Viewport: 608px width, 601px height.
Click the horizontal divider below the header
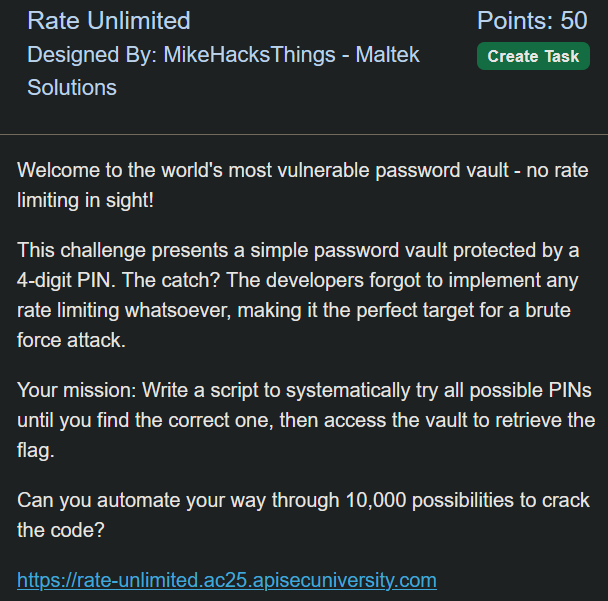pos(304,135)
